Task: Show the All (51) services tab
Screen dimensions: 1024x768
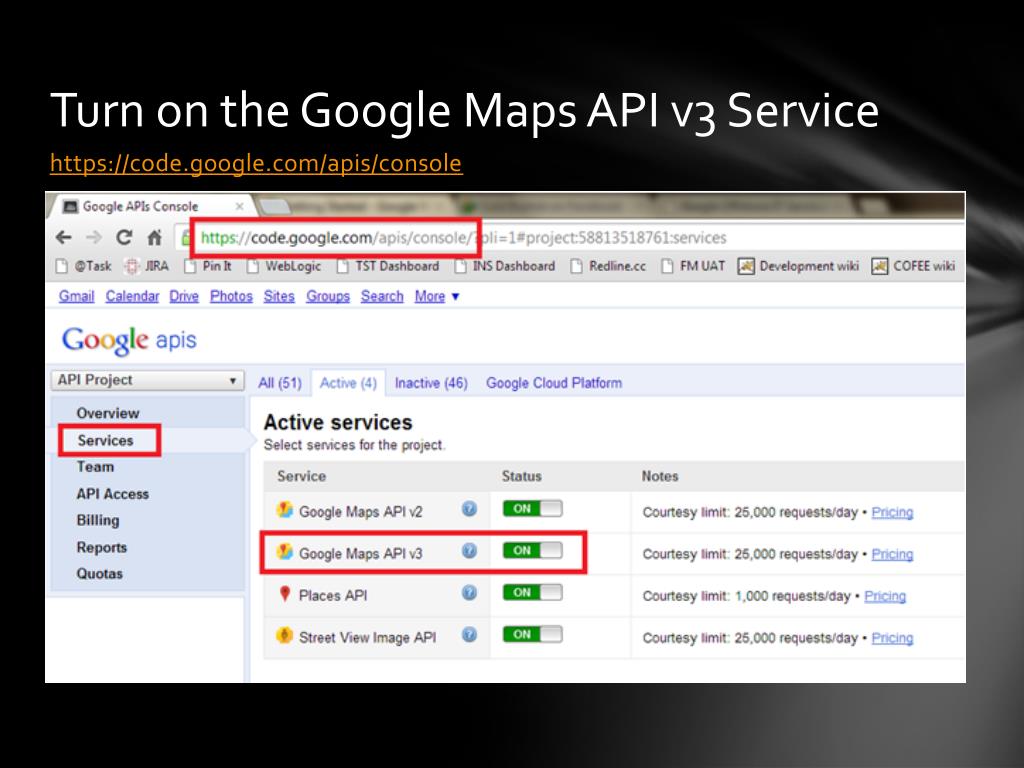Action: (280, 383)
